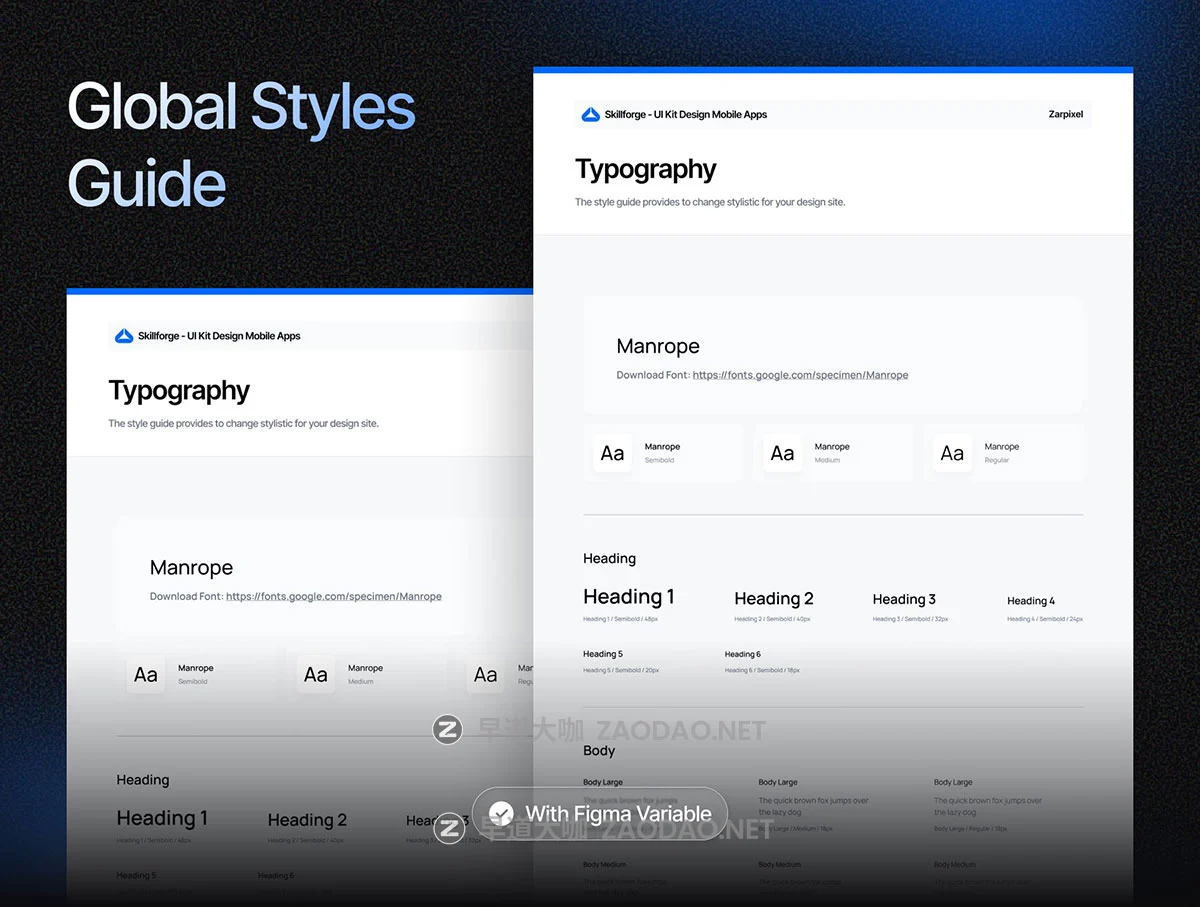Click the Skillforge logo icon on the right page
This screenshot has width=1200, height=907.
590,115
